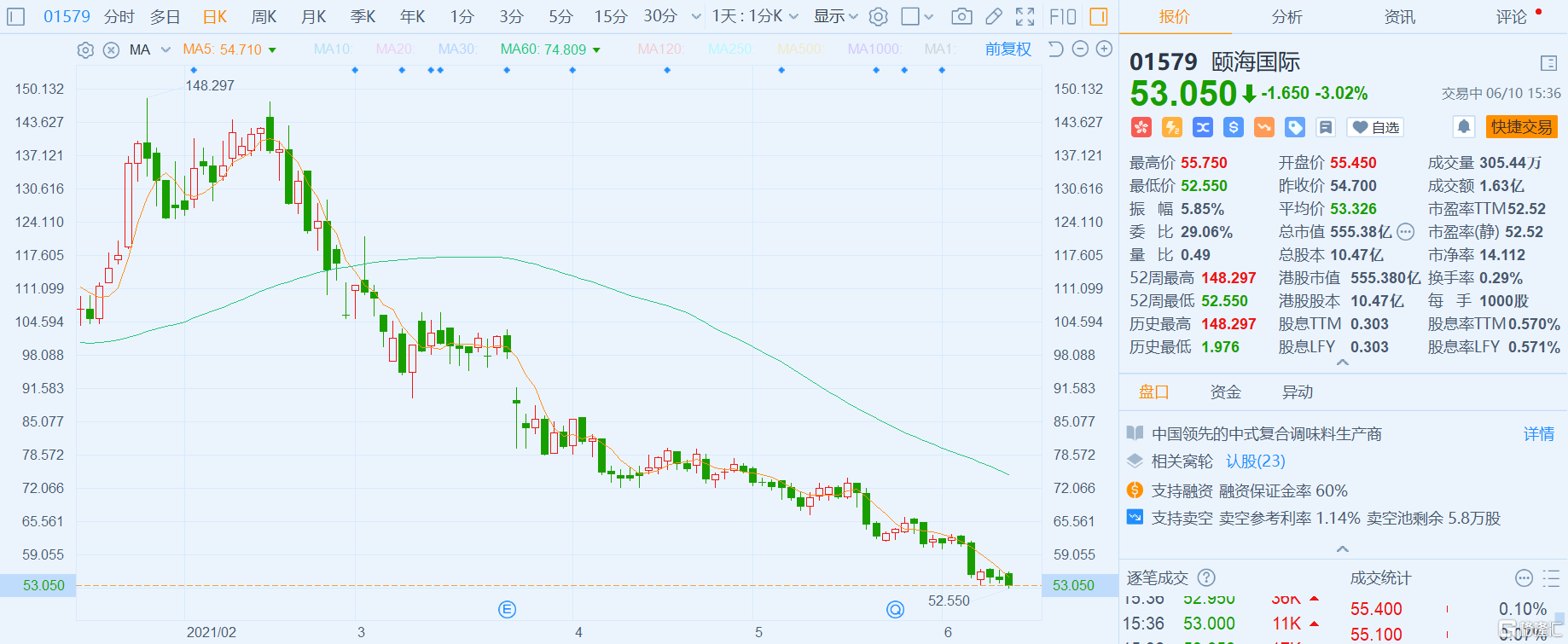Expand the 显示 display dropdown
Viewport: 1568px width, 644px height.
pos(835,16)
